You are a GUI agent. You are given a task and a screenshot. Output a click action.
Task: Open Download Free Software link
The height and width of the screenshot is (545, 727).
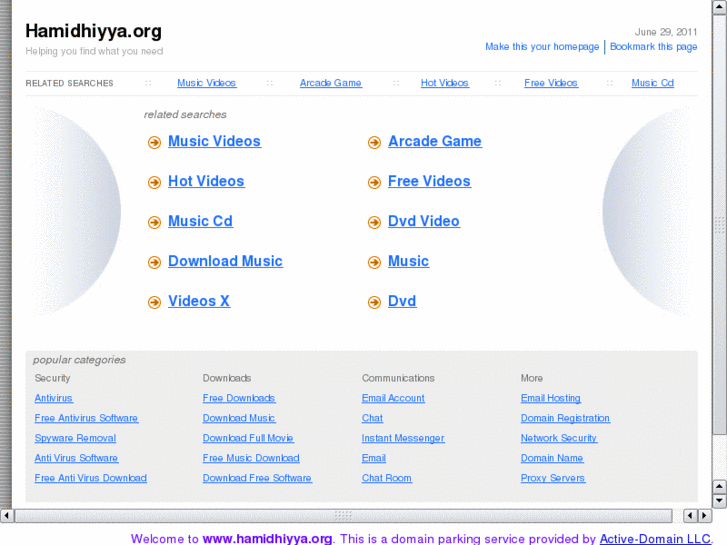257,478
